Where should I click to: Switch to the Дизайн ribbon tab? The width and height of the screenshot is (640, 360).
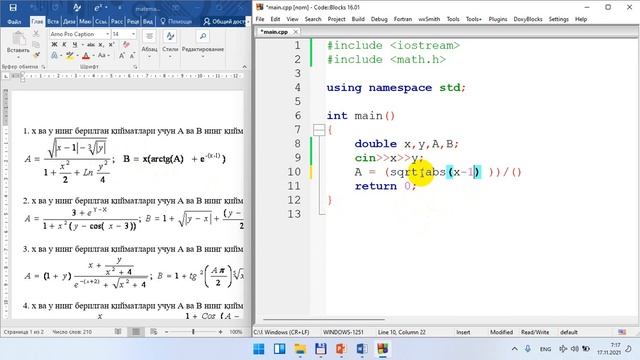(x=69, y=21)
